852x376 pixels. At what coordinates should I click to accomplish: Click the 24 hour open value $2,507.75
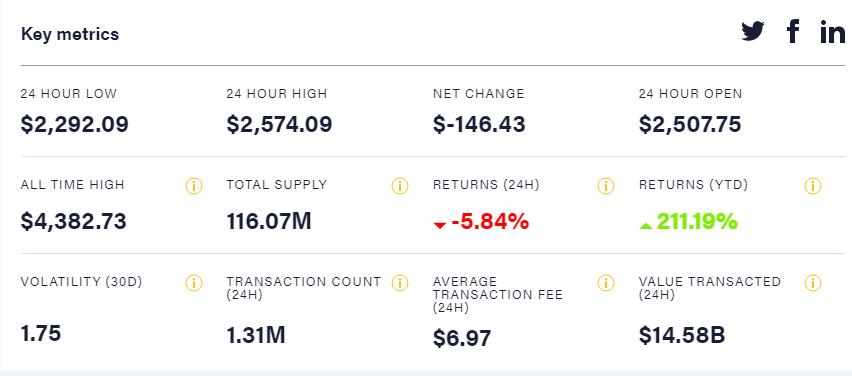click(690, 124)
